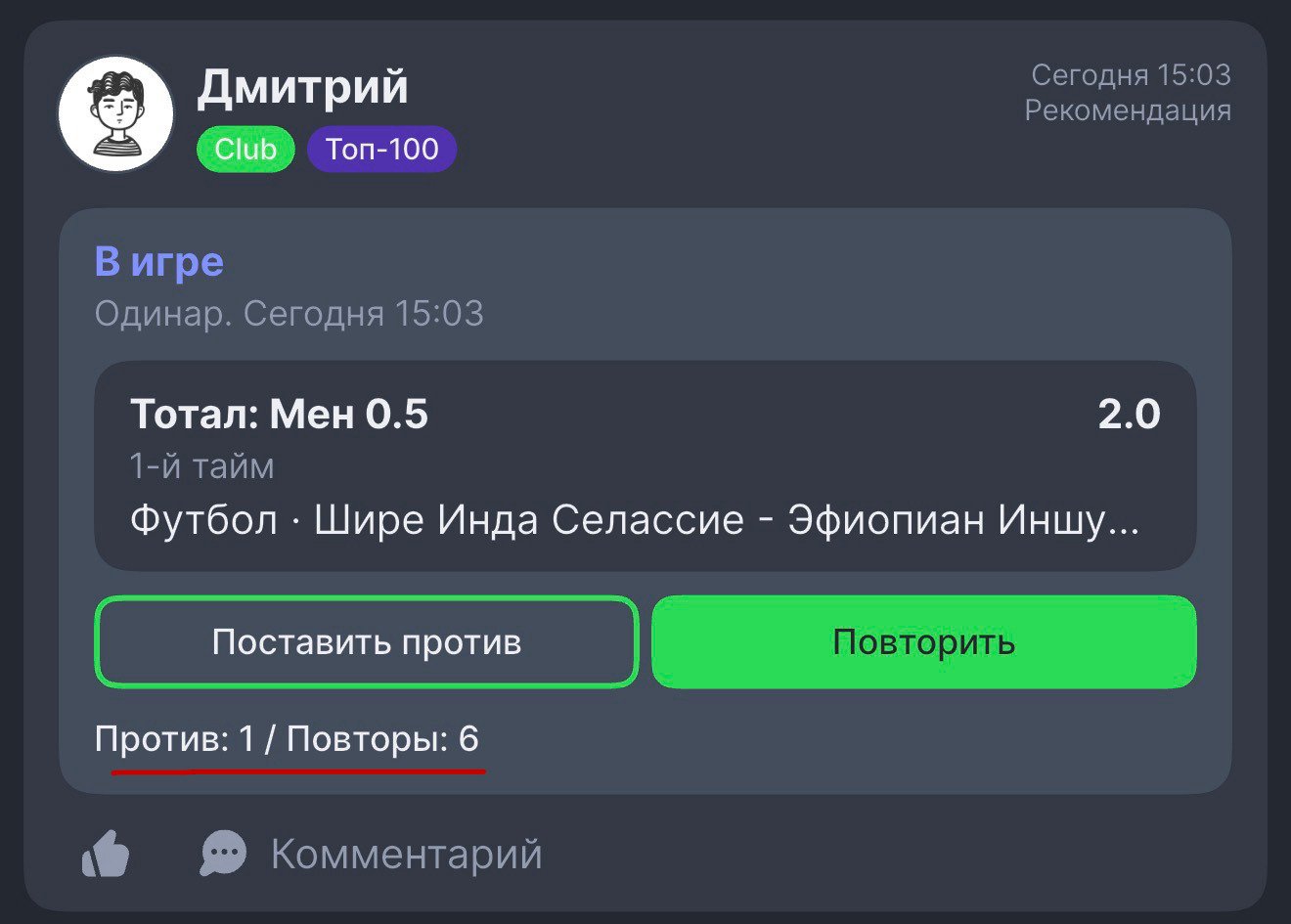Click the green Club badge

[x=245, y=150]
